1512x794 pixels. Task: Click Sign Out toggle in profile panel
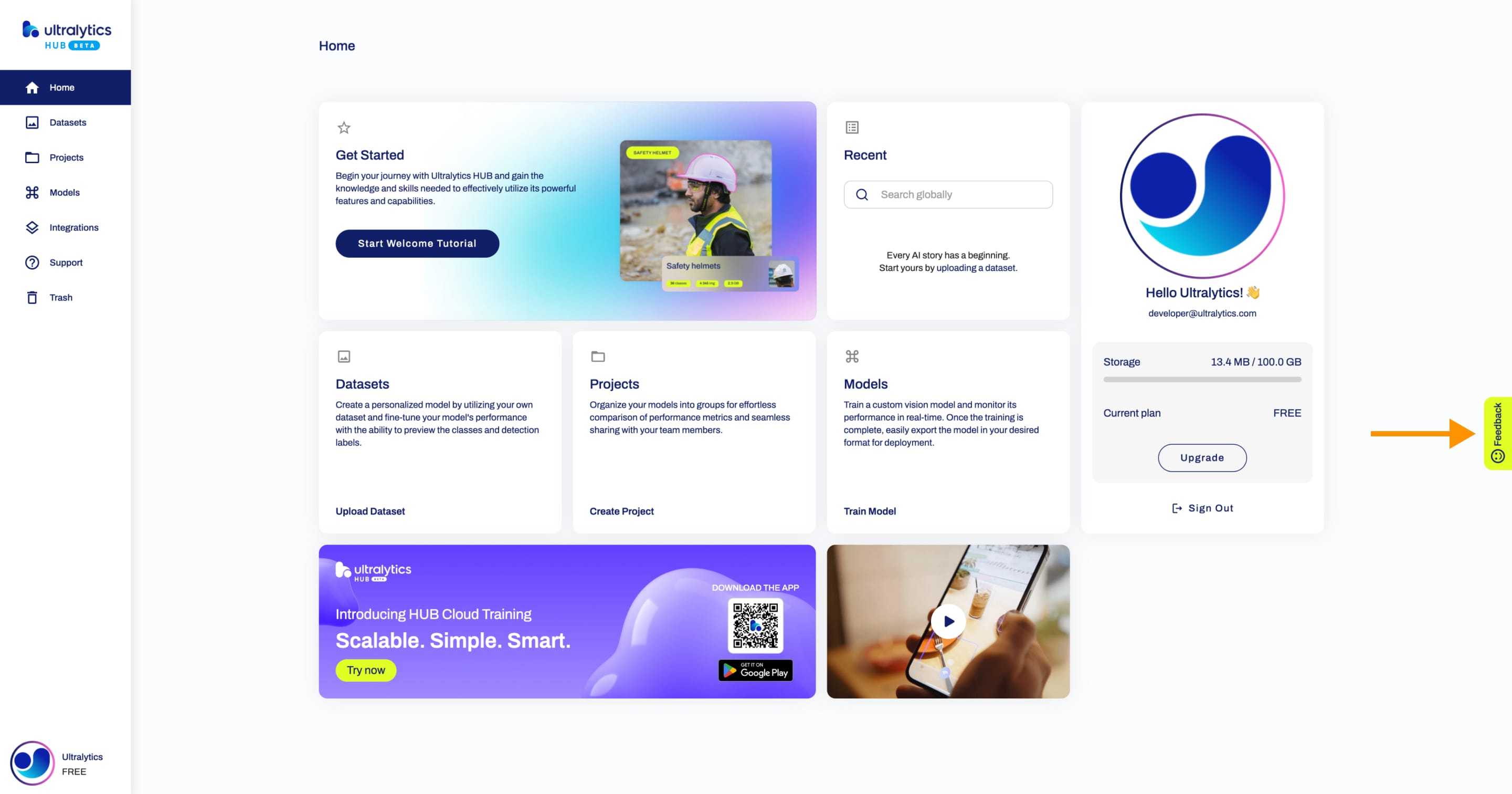(x=1202, y=508)
